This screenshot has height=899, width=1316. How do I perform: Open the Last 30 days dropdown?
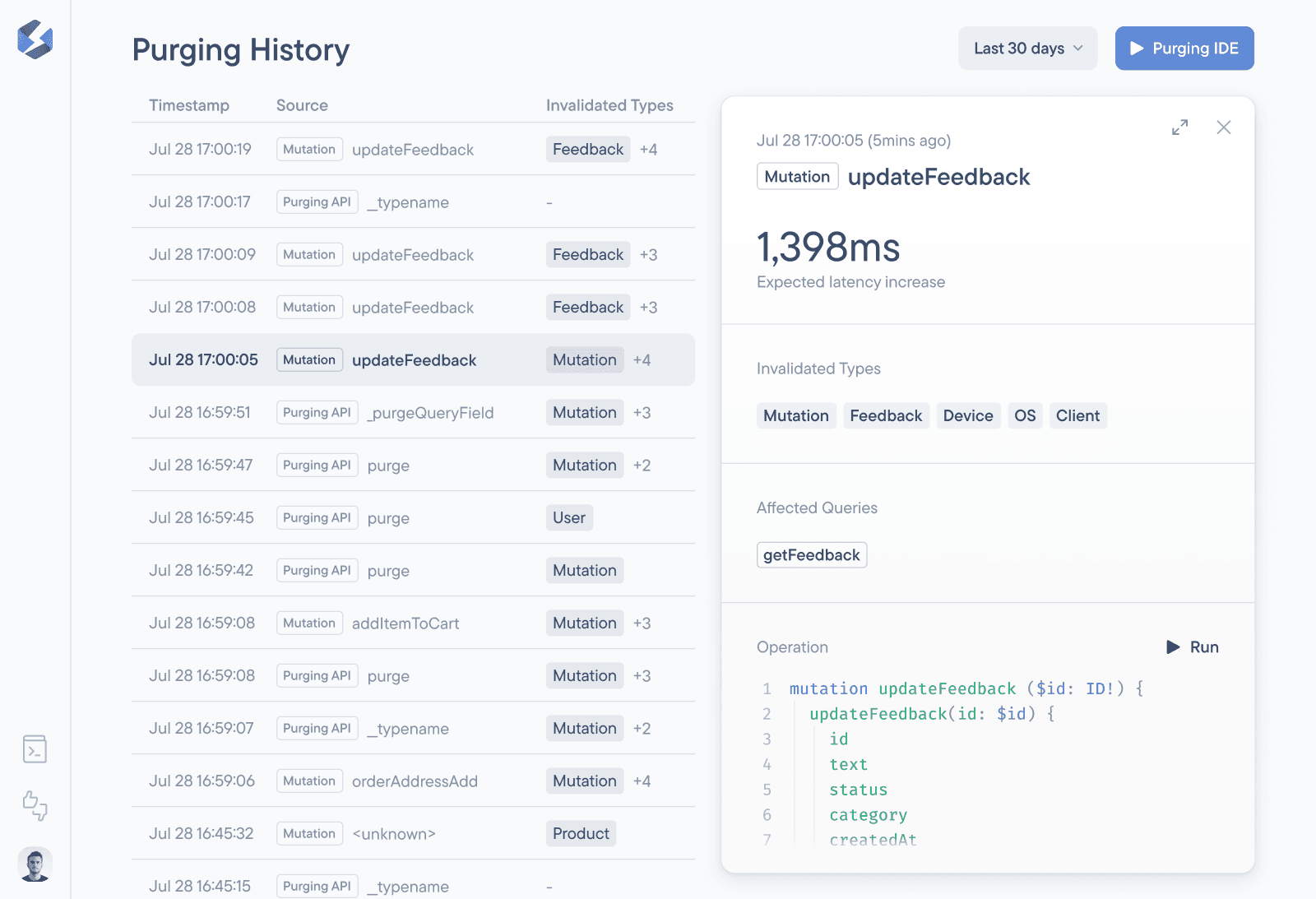[x=1027, y=49]
